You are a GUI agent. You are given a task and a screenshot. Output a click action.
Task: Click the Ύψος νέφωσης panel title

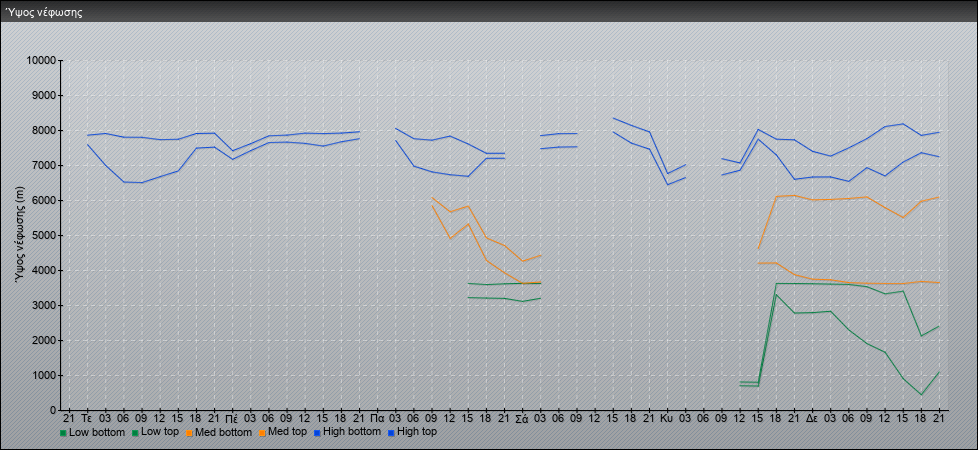point(44,13)
